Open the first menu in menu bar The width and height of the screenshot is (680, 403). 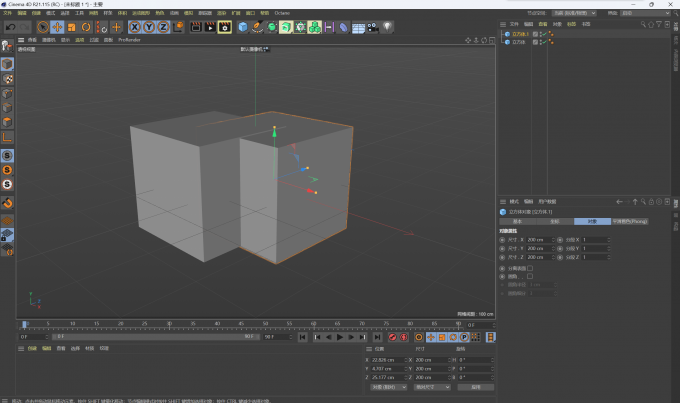tap(7, 13)
